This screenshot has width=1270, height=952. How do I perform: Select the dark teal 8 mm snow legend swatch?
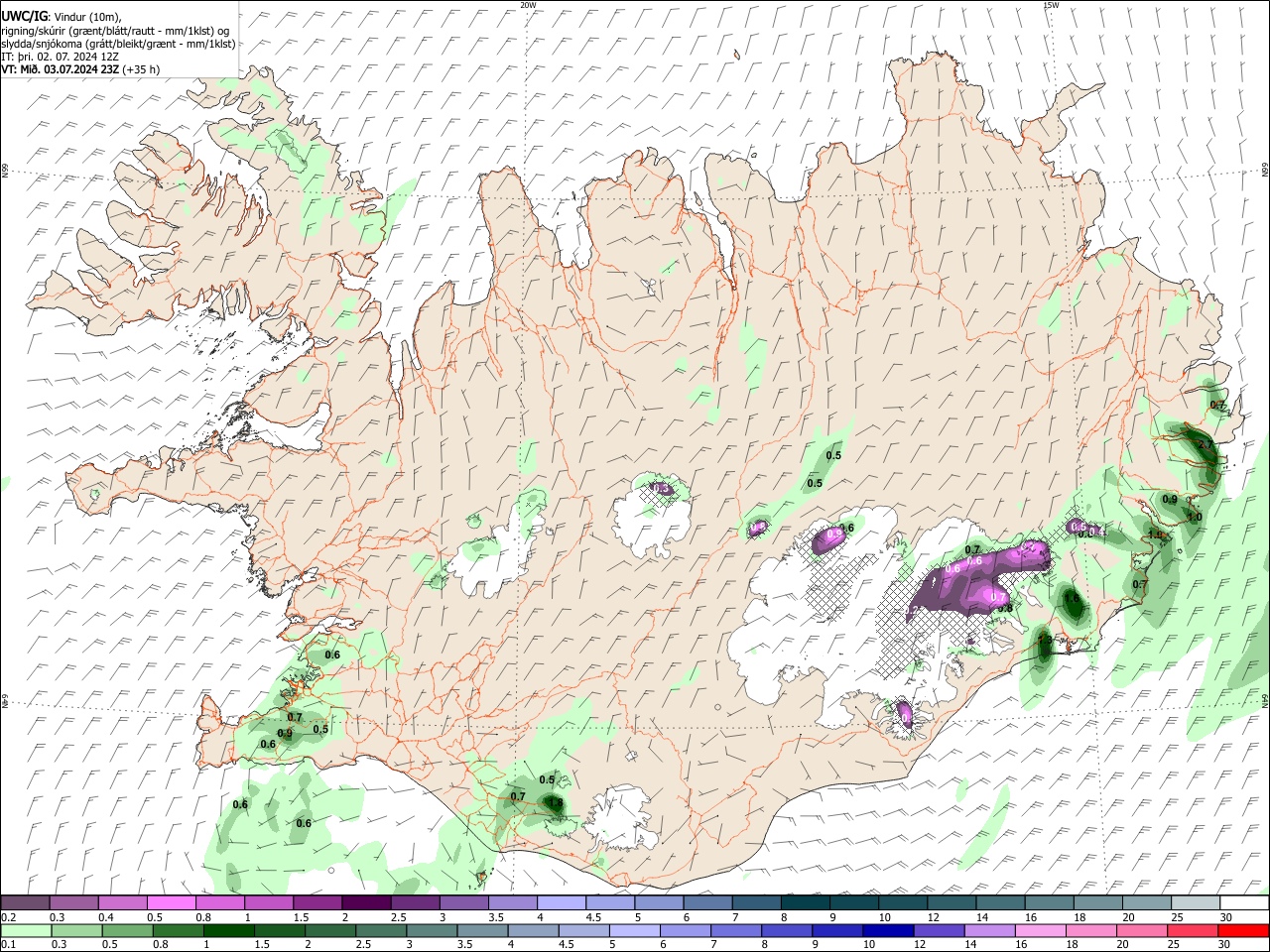[x=805, y=903]
